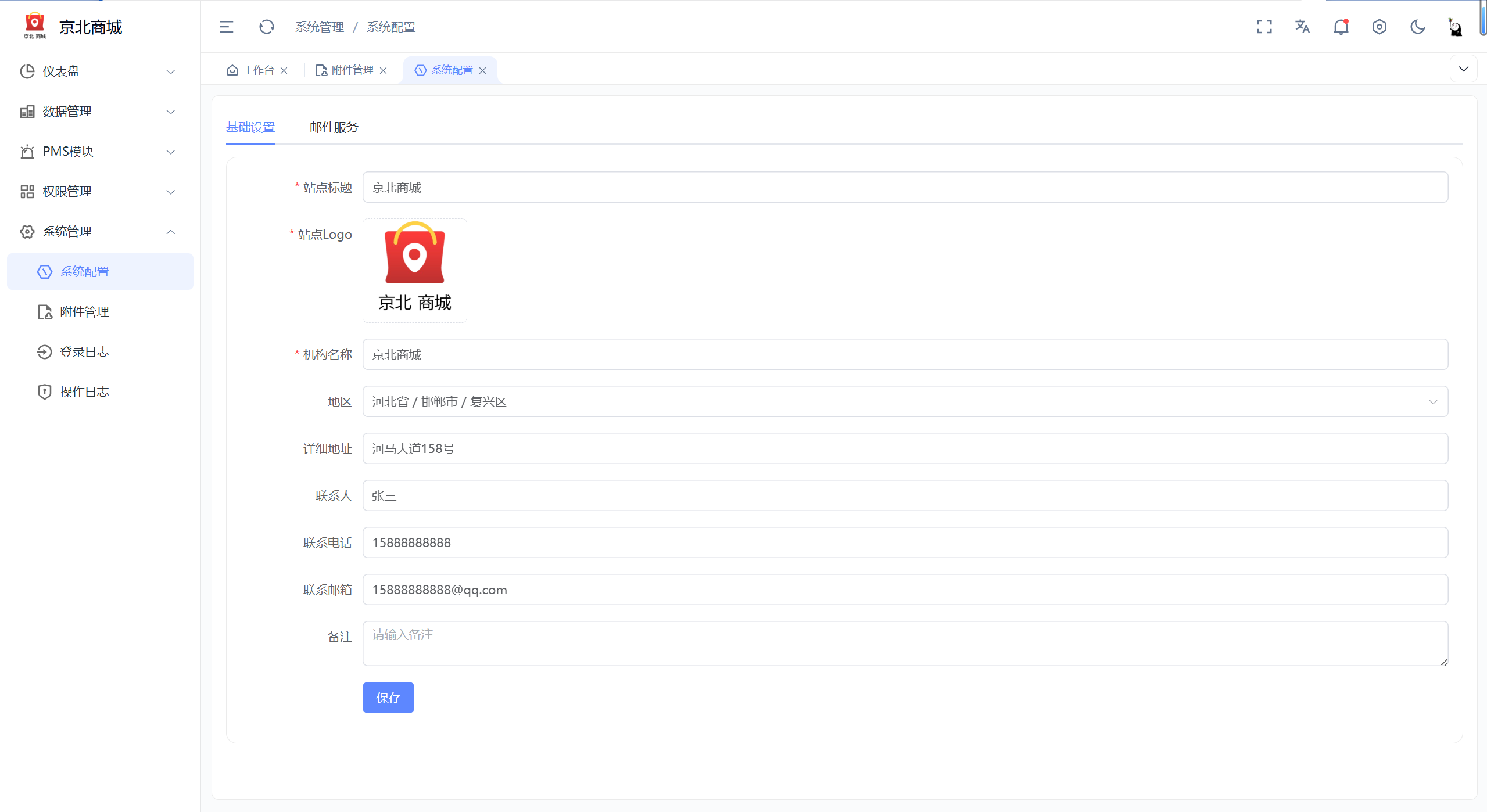Toggle dark mode with the moon icon
The width and height of the screenshot is (1487, 812).
click(1417, 27)
